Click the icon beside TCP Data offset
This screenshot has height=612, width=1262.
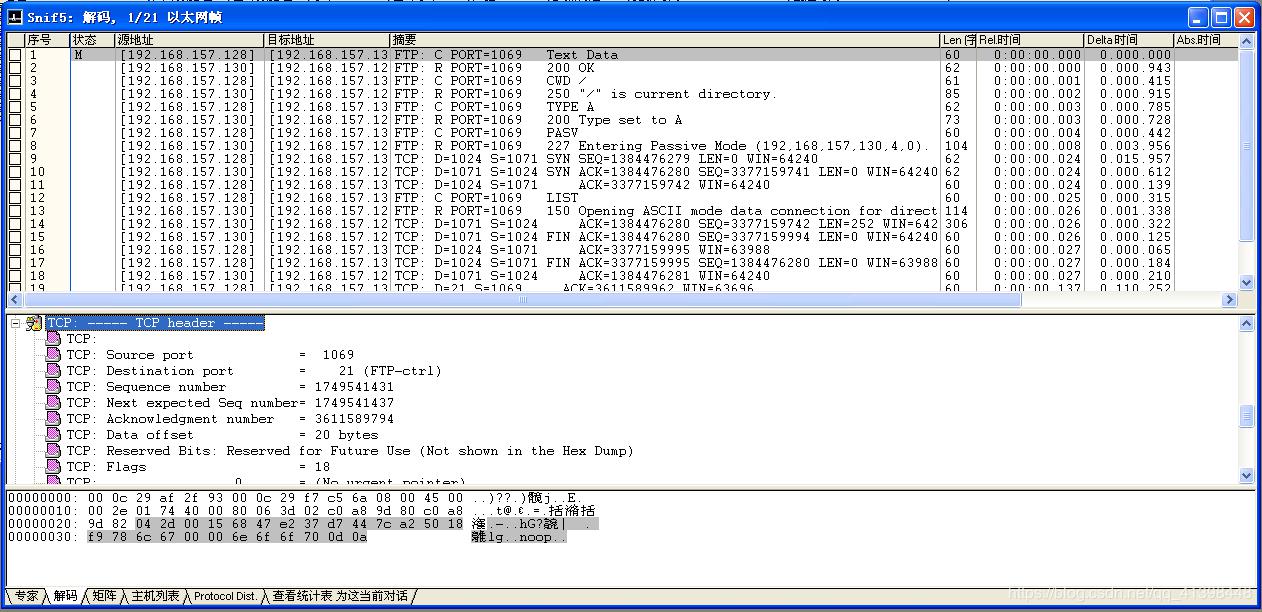[x=53, y=435]
